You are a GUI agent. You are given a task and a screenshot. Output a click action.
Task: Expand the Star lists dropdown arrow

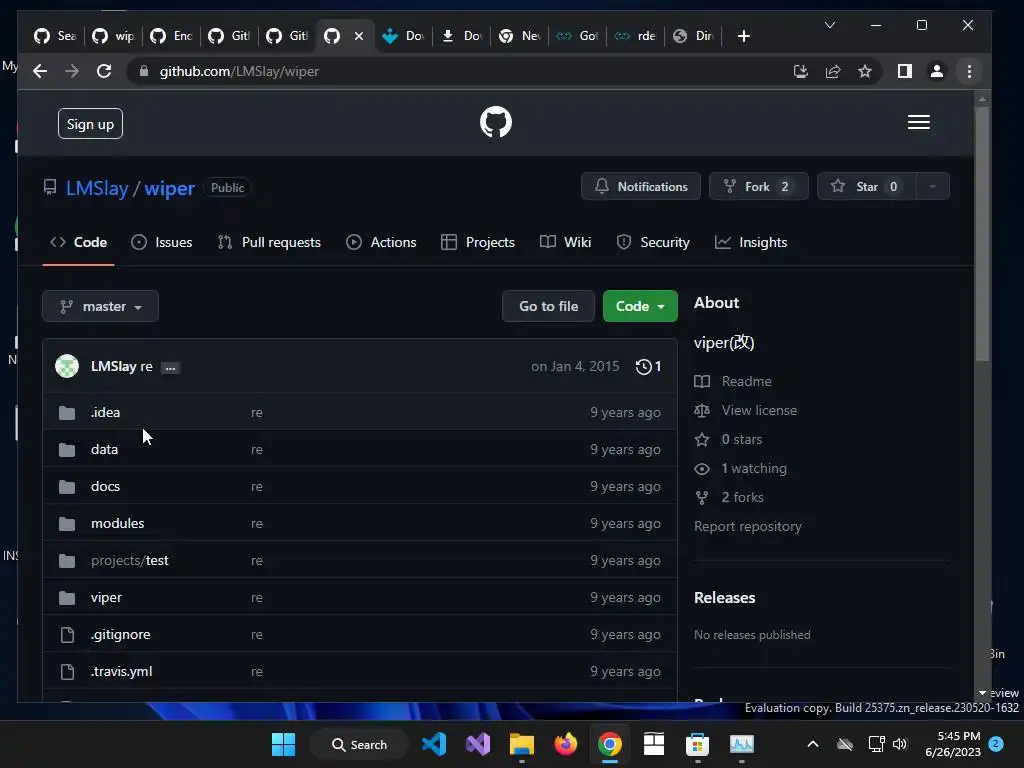point(933,187)
